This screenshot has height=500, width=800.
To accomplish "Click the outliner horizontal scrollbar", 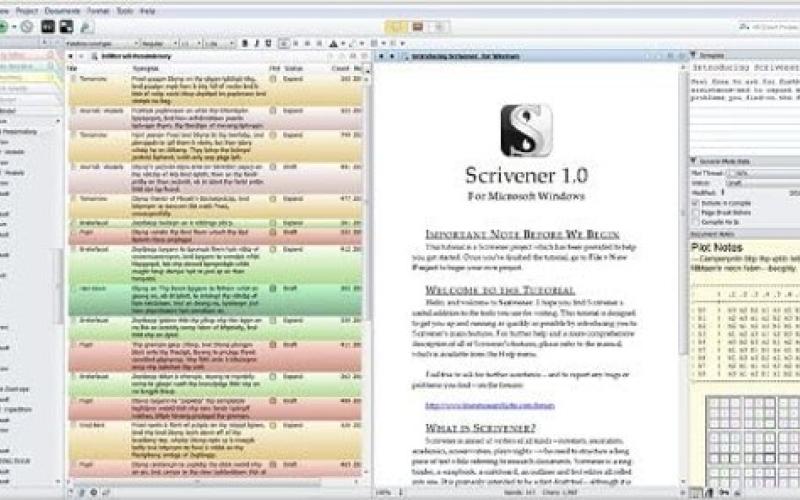I will [196, 482].
